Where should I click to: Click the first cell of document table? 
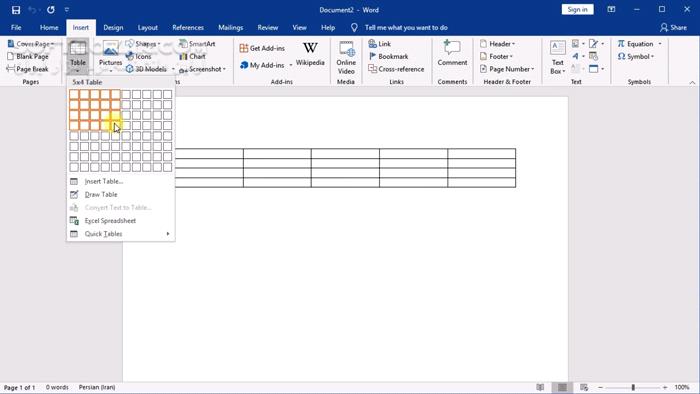pyautogui.click(x=209, y=153)
